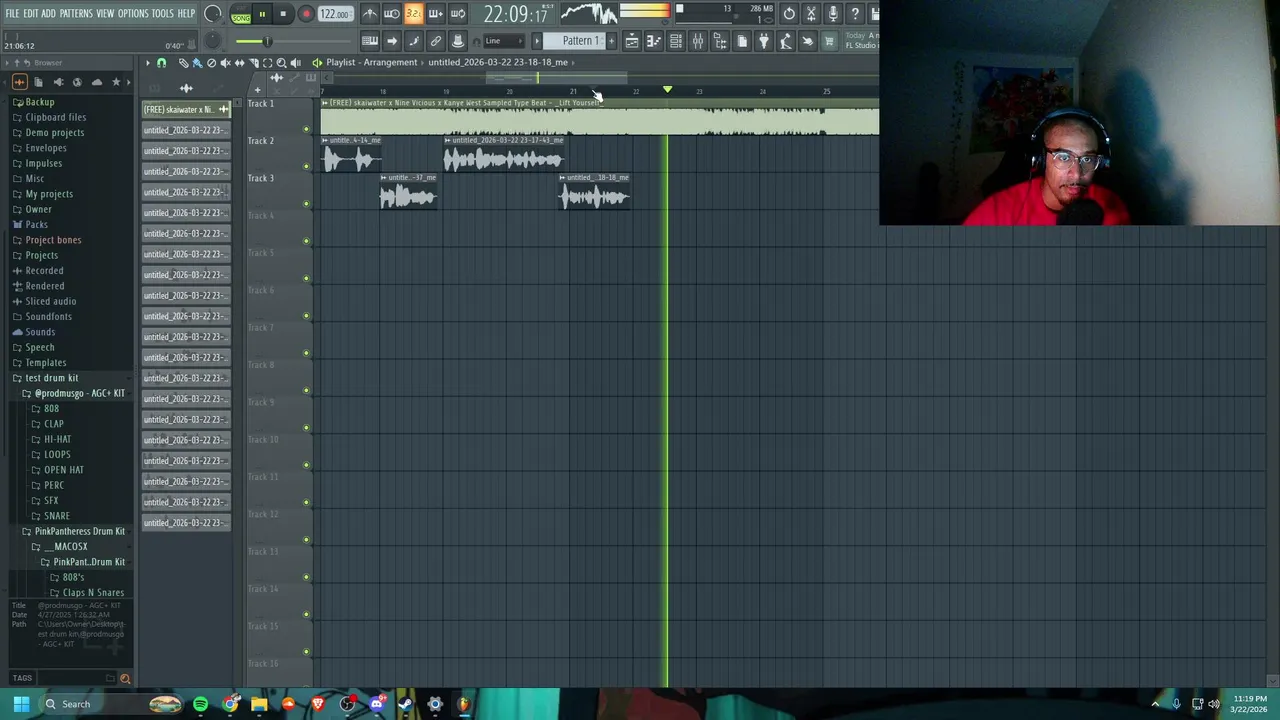The height and width of the screenshot is (720, 1280).
Task: Open the plugin picker plug icon
Action: (x=763, y=41)
